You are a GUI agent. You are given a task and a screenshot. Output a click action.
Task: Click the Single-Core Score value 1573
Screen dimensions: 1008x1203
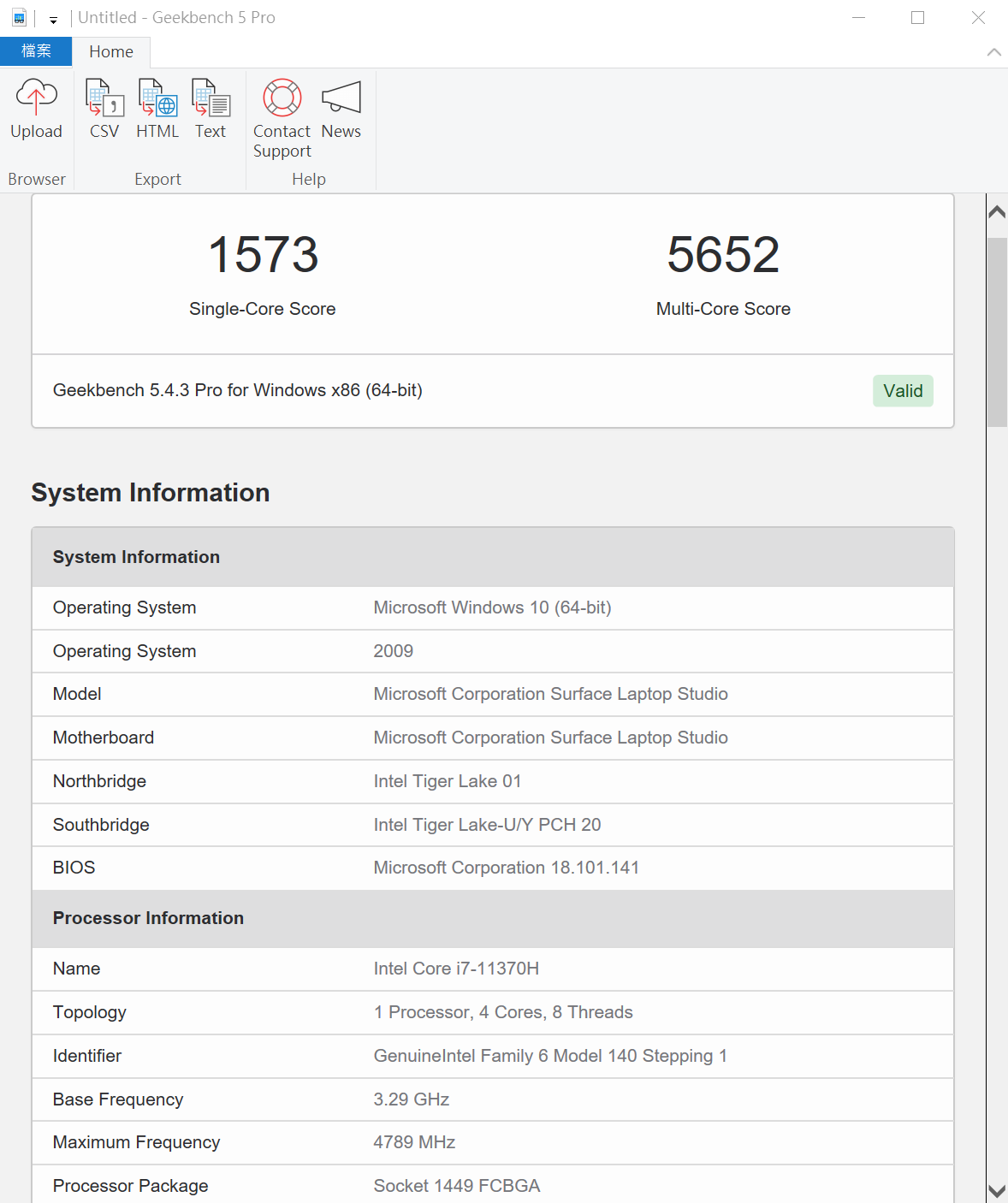(x=263, y=255)
